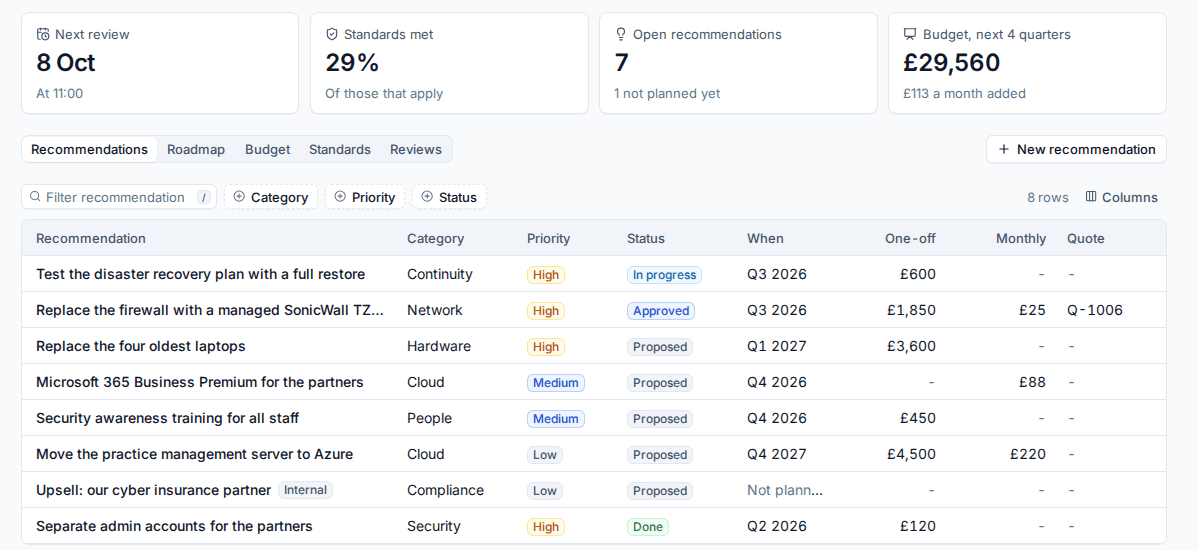Click the £220 monthly amount

pyautogui.click(x=1028, y=454)
